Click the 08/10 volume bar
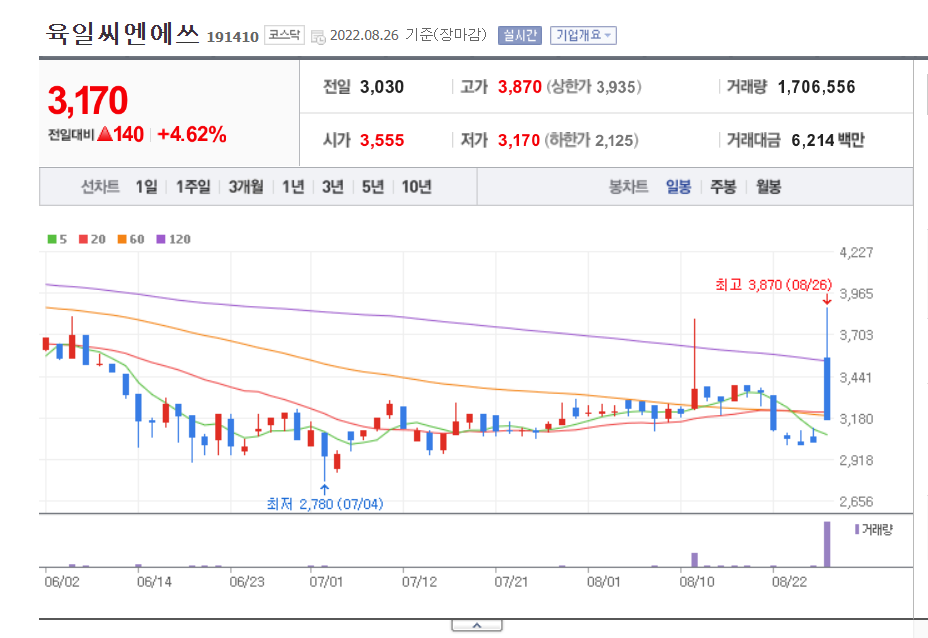Viewport: 928px width, 638px height. click(x=695, y=560)
